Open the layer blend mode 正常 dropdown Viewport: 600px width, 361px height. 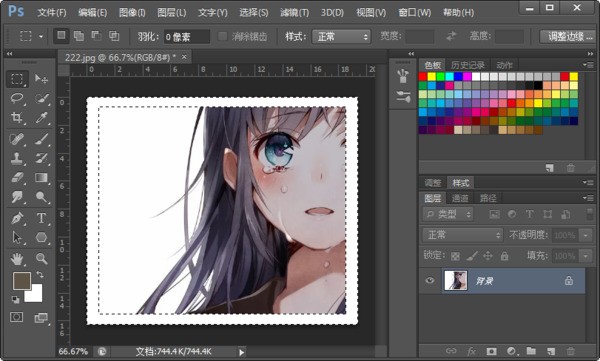462,235
